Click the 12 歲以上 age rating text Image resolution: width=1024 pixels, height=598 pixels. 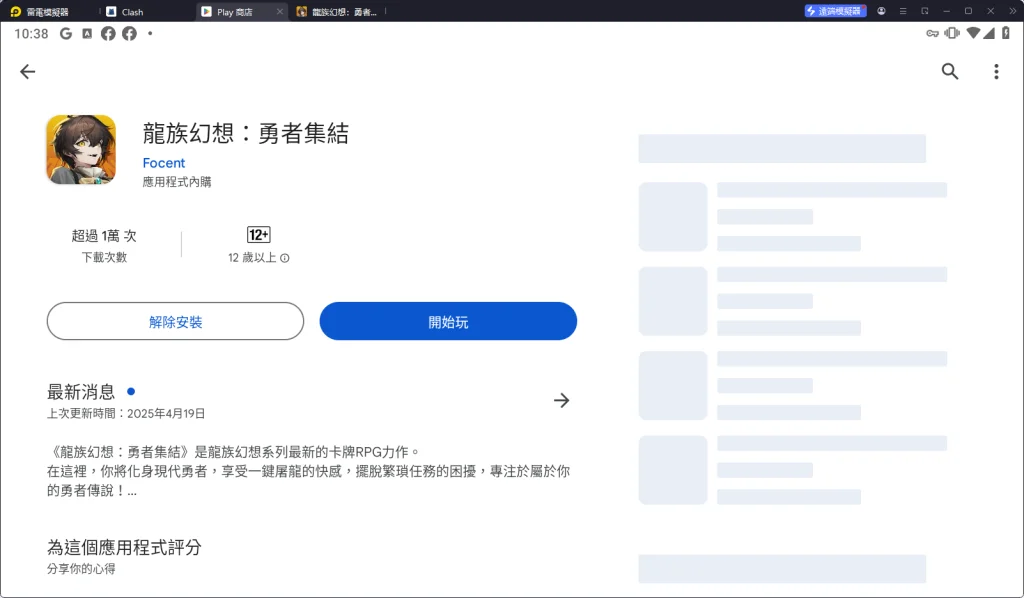[252, 258]
